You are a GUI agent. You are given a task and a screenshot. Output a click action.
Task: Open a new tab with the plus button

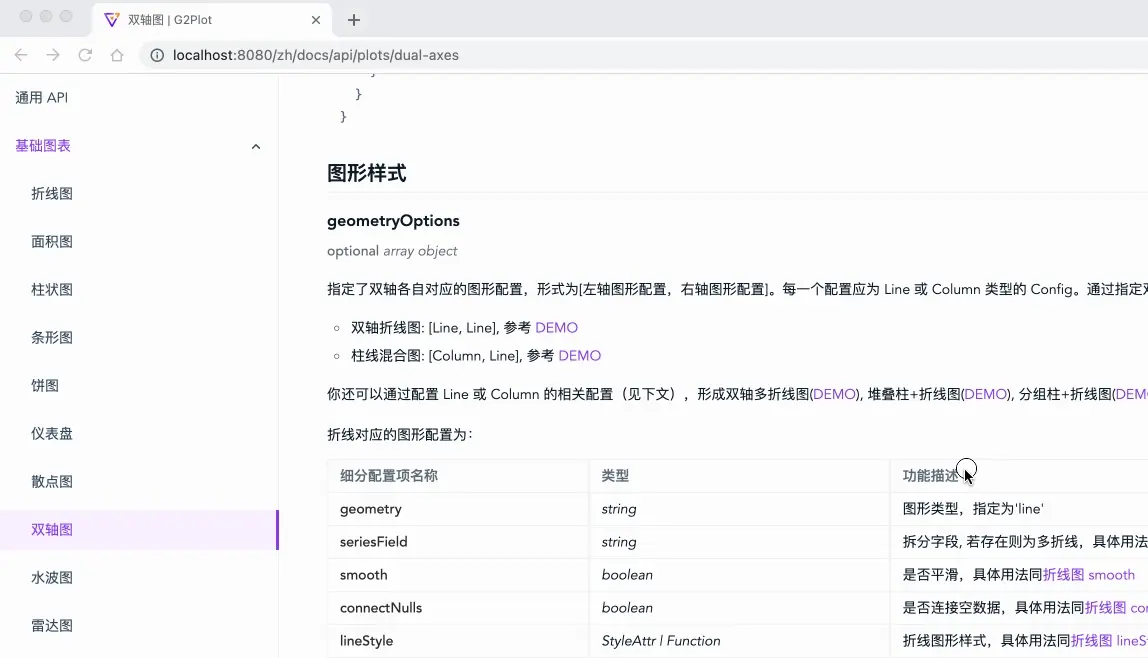point(354,18)
